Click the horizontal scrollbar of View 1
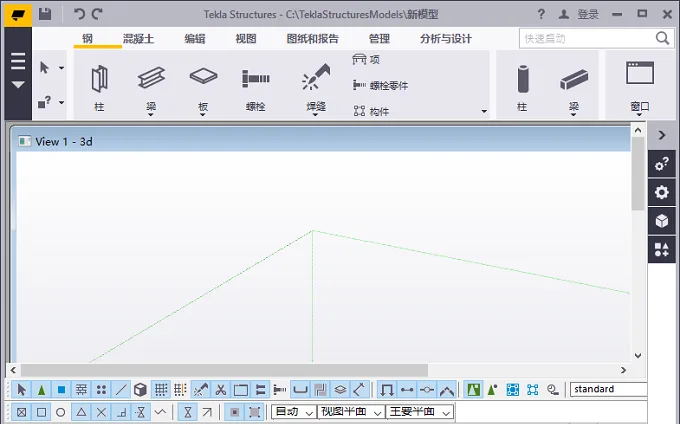Viewport: 680px width, 424px height. (x=318, y=370)
